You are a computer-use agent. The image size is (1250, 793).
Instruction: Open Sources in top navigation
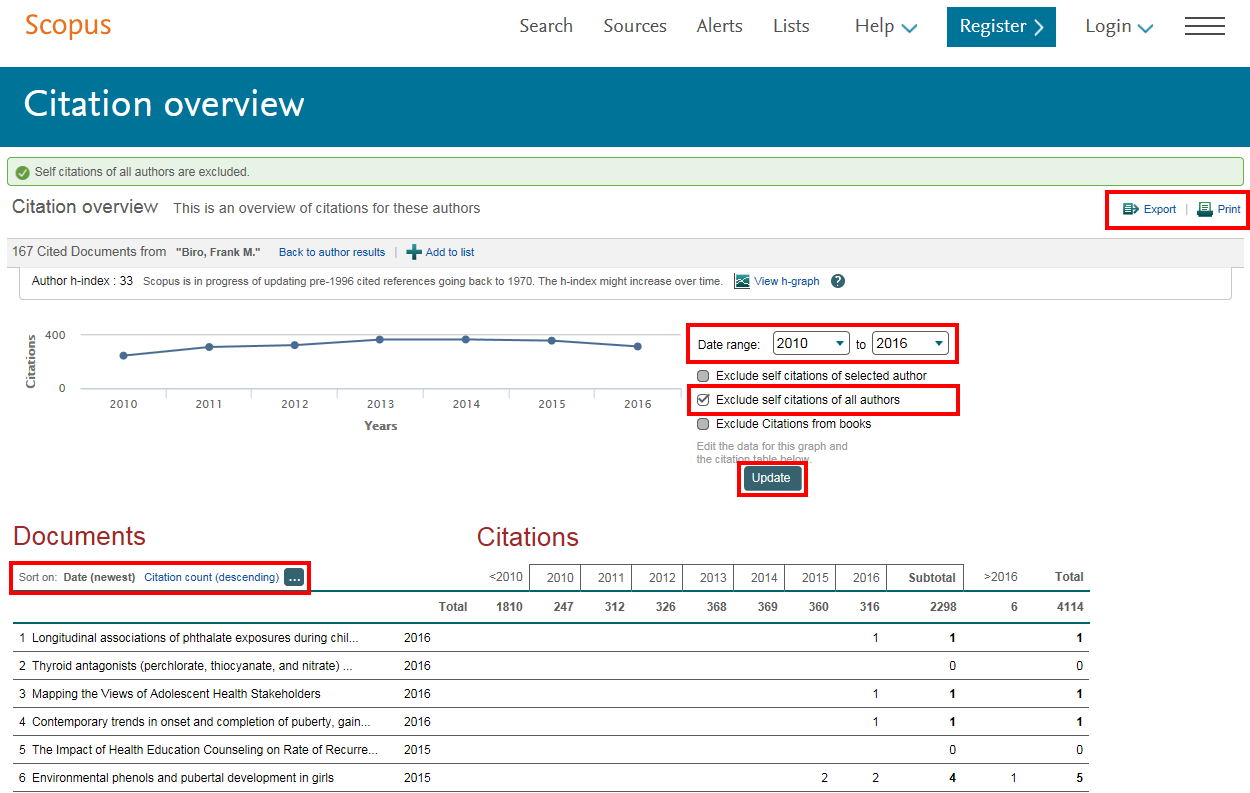(x=635, y=26)
